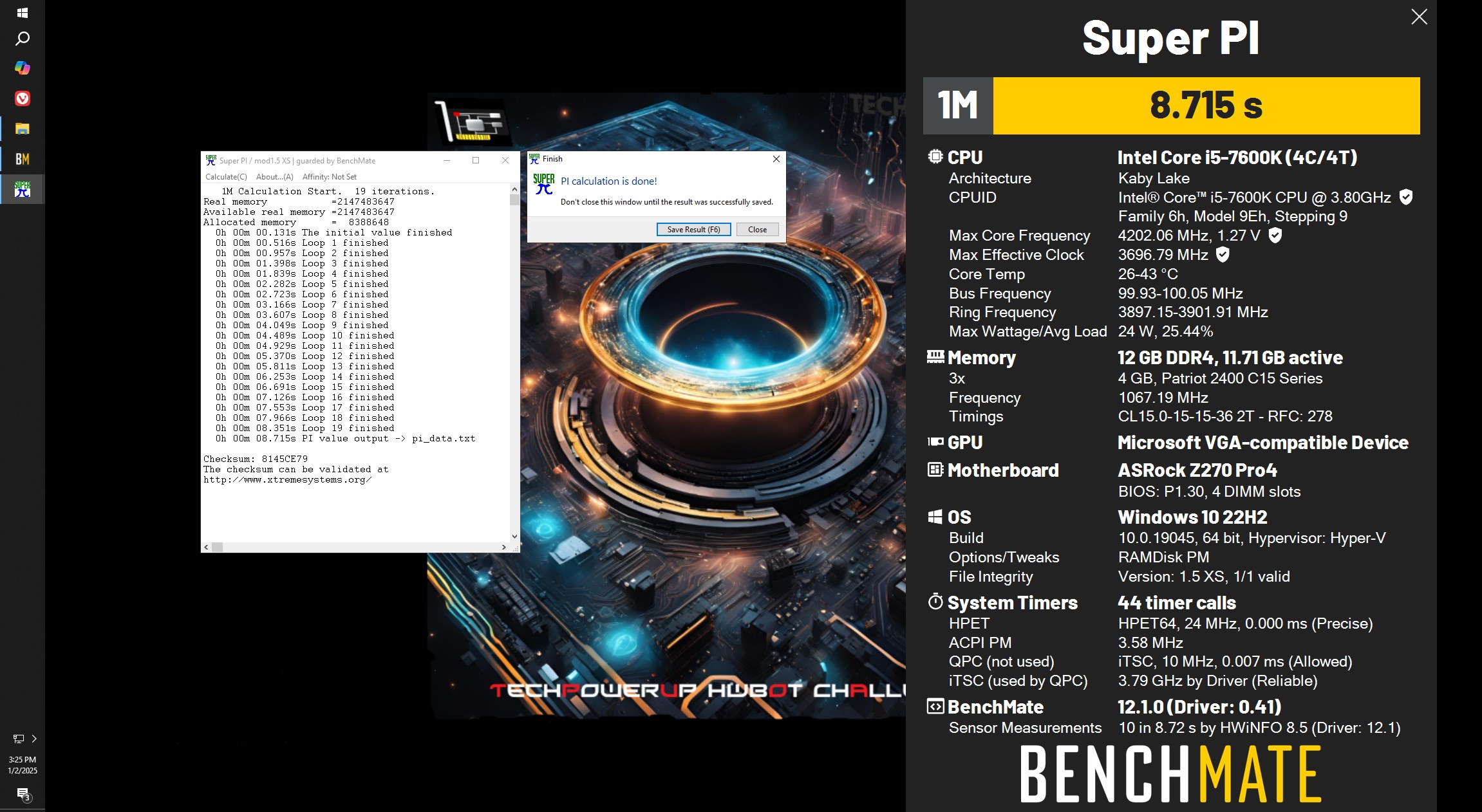Click PI value output pi_data.txt line

(x=346, y=438)
